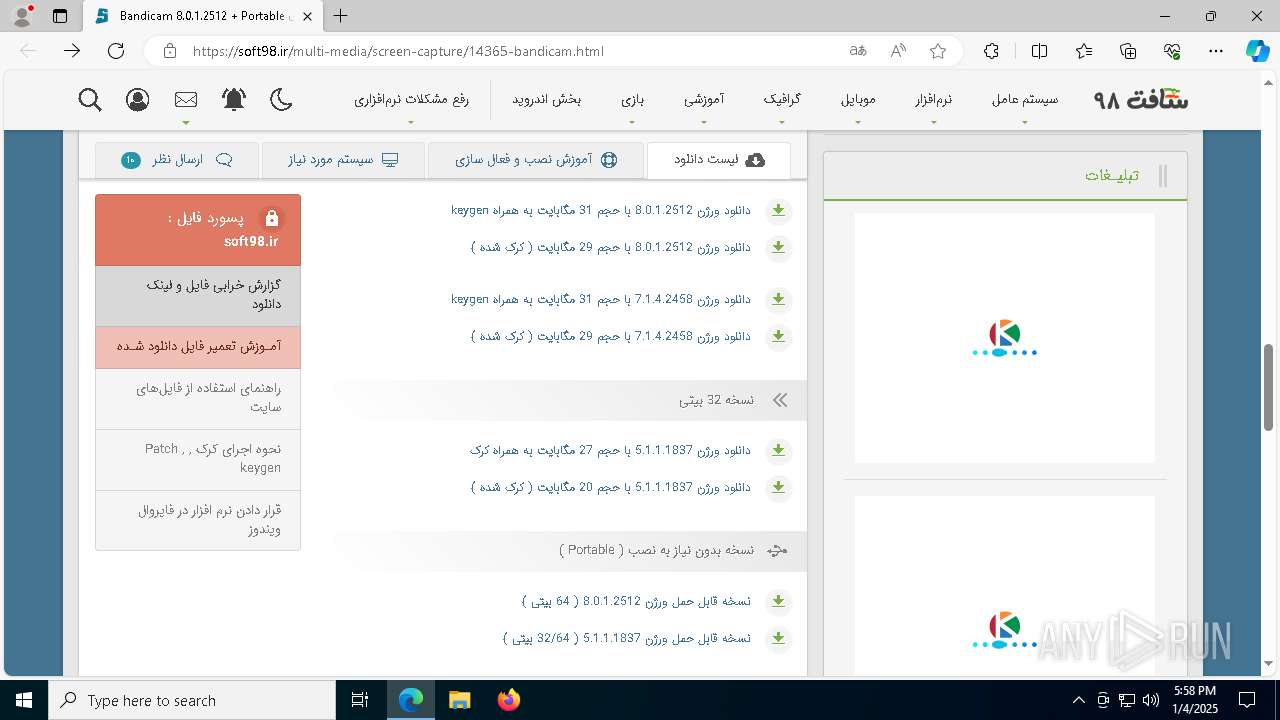The image size is (1280, 720).
Task: Open link دانلود ورژن 5.1.1.1837 با حجم 20 مگابایت
Action: (x=610, y=487)
